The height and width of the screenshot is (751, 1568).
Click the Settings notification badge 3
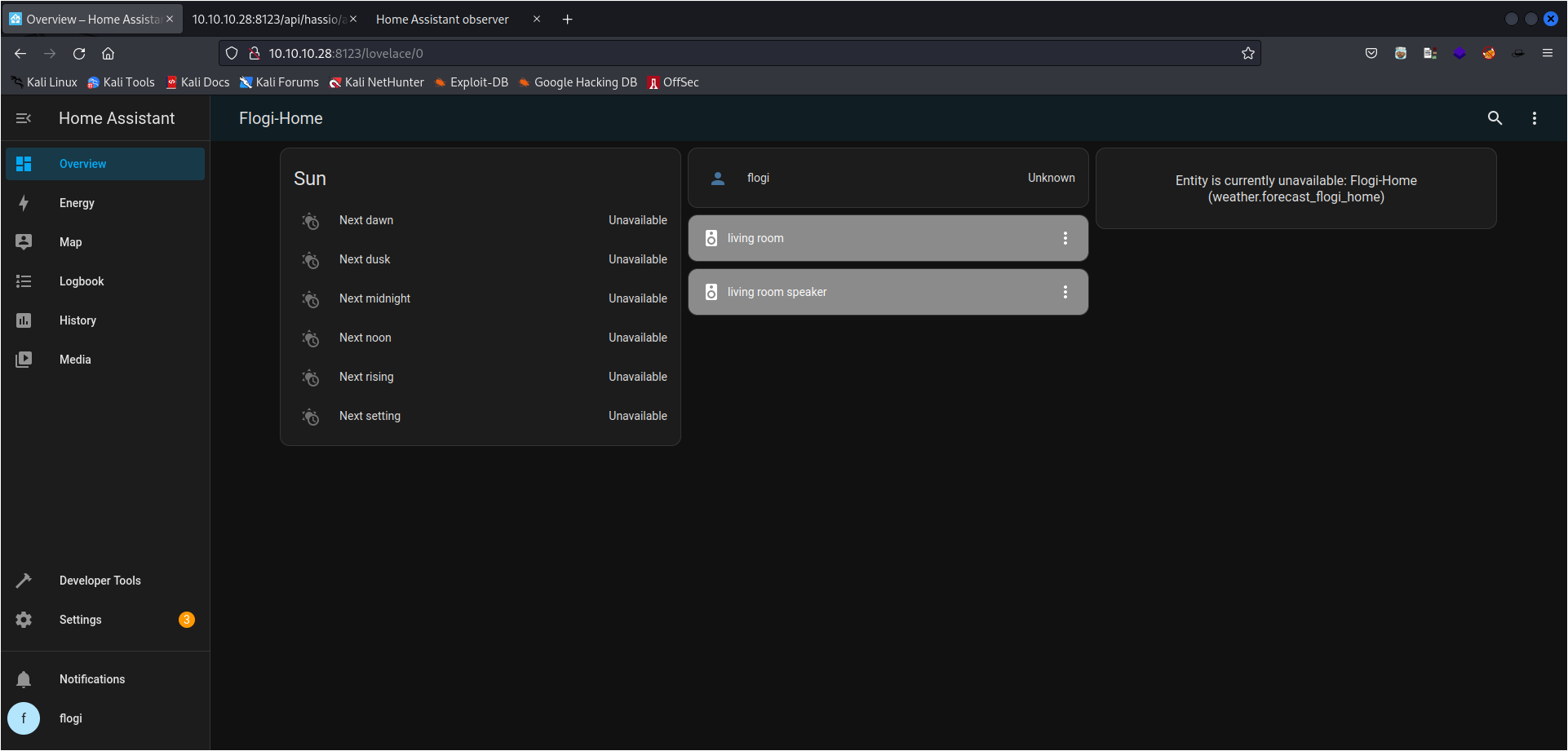coord(187,620)
